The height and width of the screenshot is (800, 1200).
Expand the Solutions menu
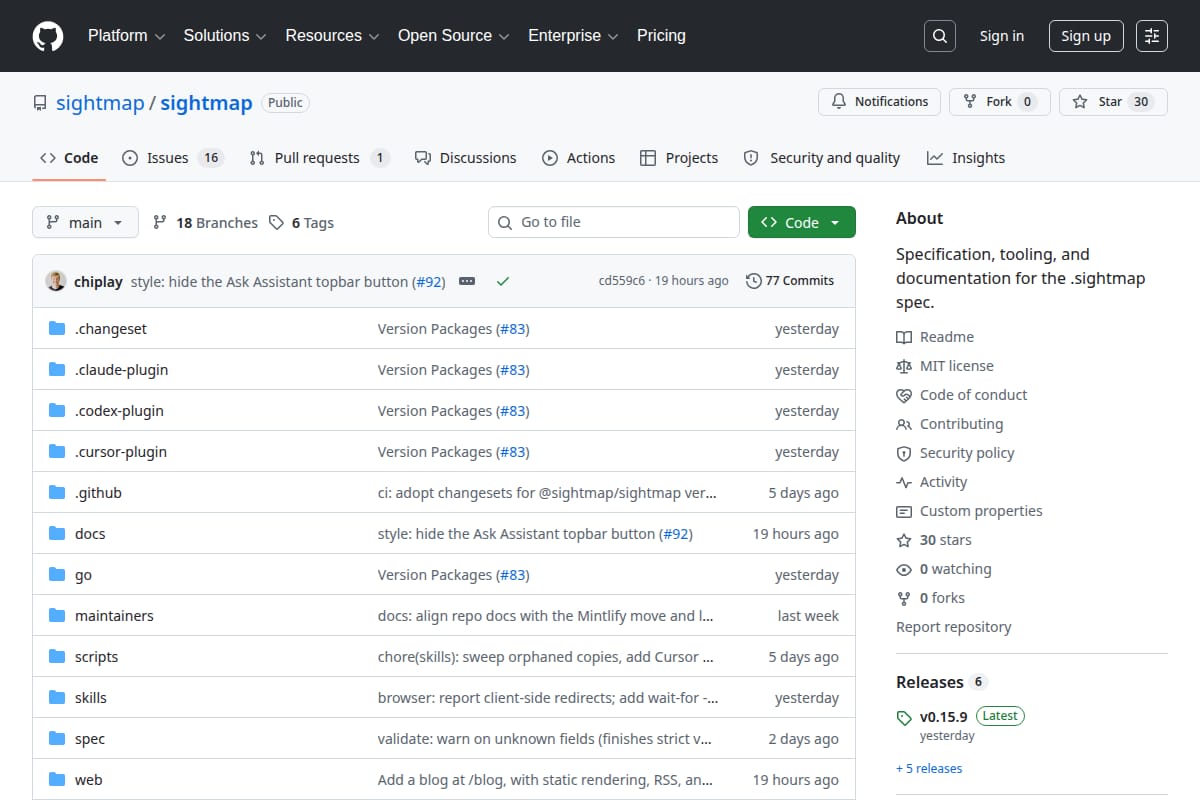pyautogui.click(x=225, y=35)
